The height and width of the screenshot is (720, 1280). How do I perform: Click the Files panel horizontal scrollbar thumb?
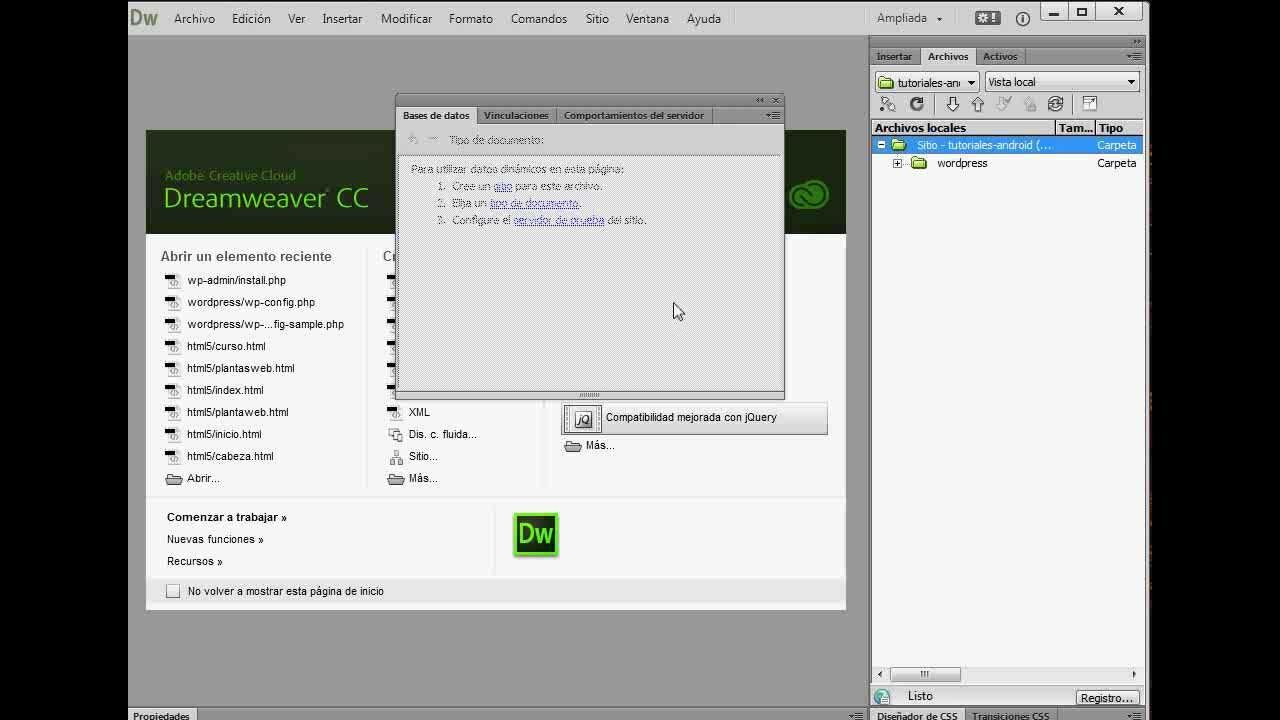[x=925, y=674]
